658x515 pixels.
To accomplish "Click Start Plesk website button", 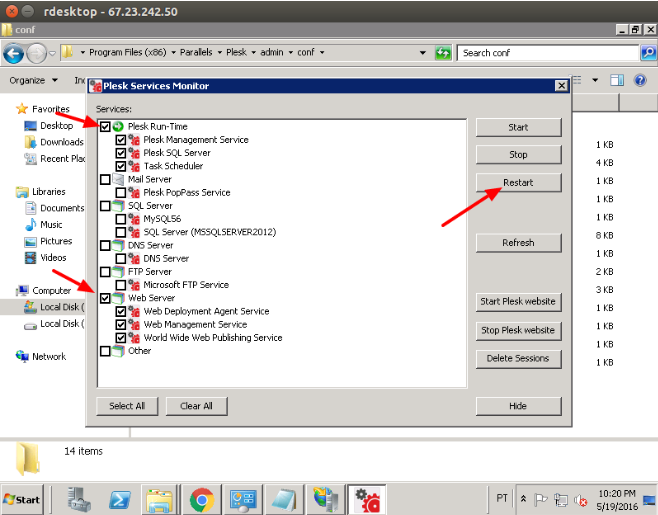I will (x=518, y=301).
